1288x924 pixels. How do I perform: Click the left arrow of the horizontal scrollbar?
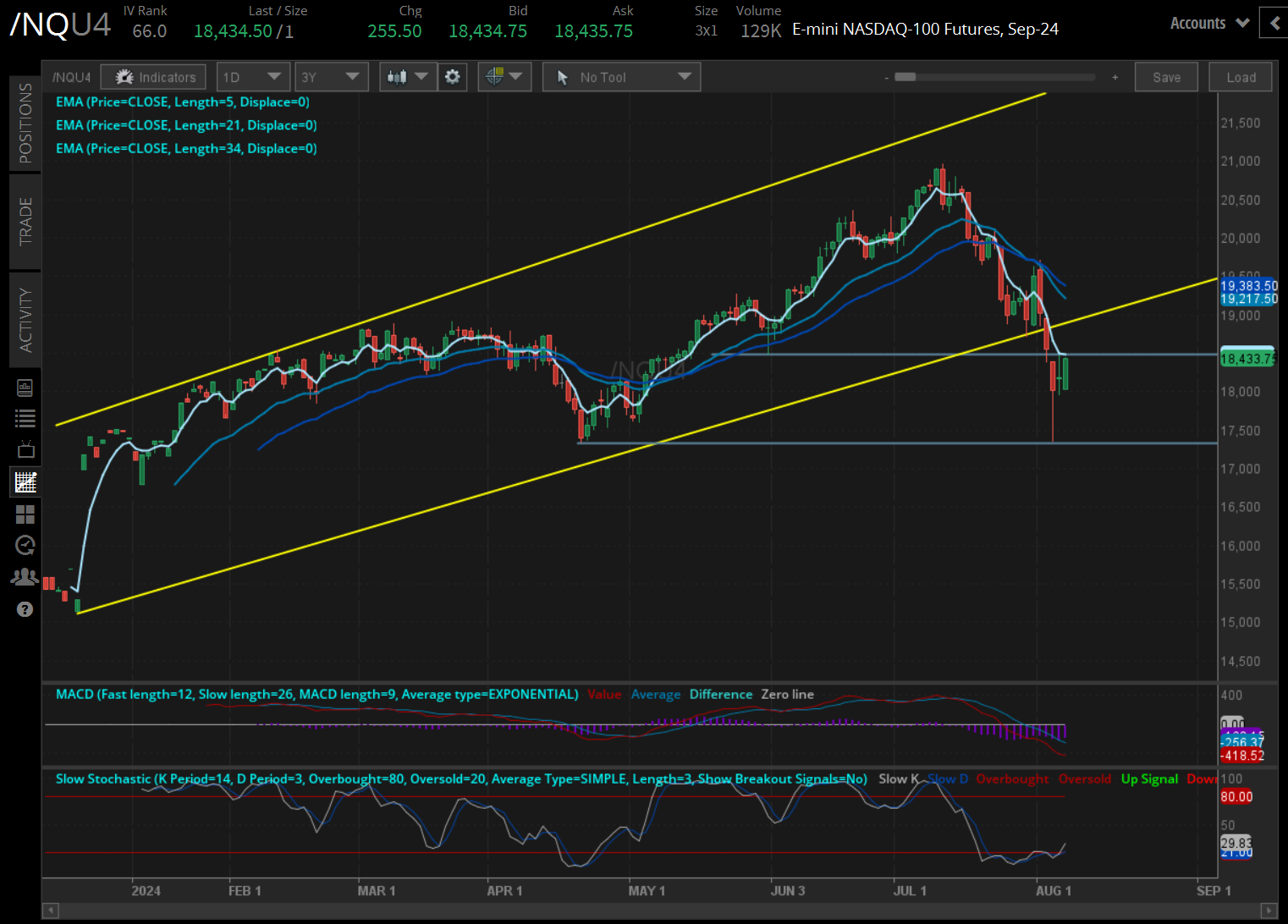[50, 910]
